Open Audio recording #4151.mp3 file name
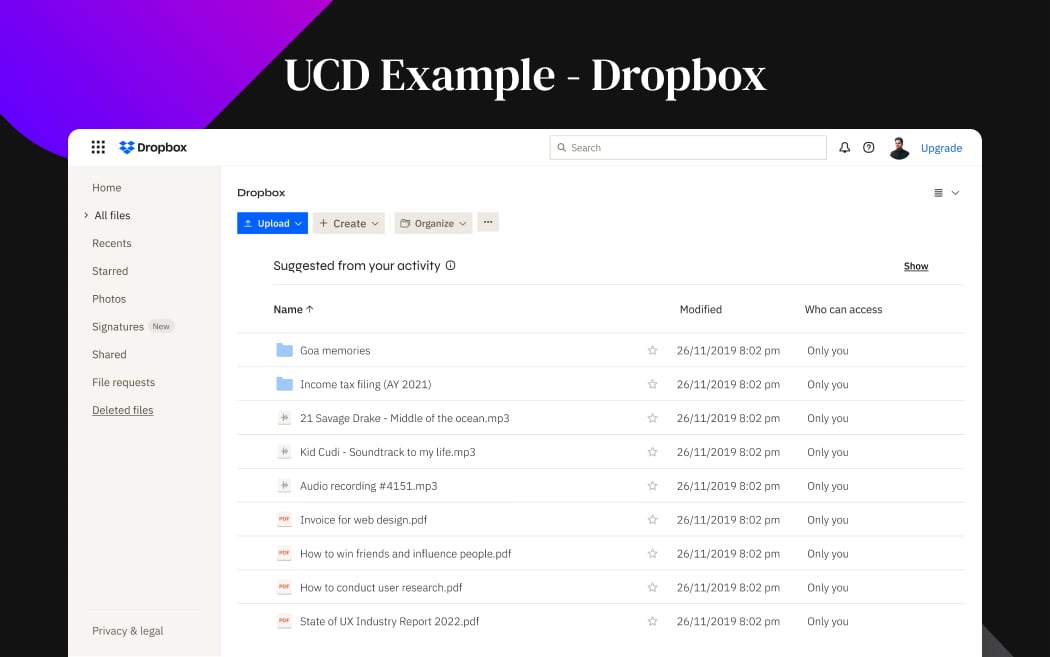1050x657 pixels. [x=368, y=486]
